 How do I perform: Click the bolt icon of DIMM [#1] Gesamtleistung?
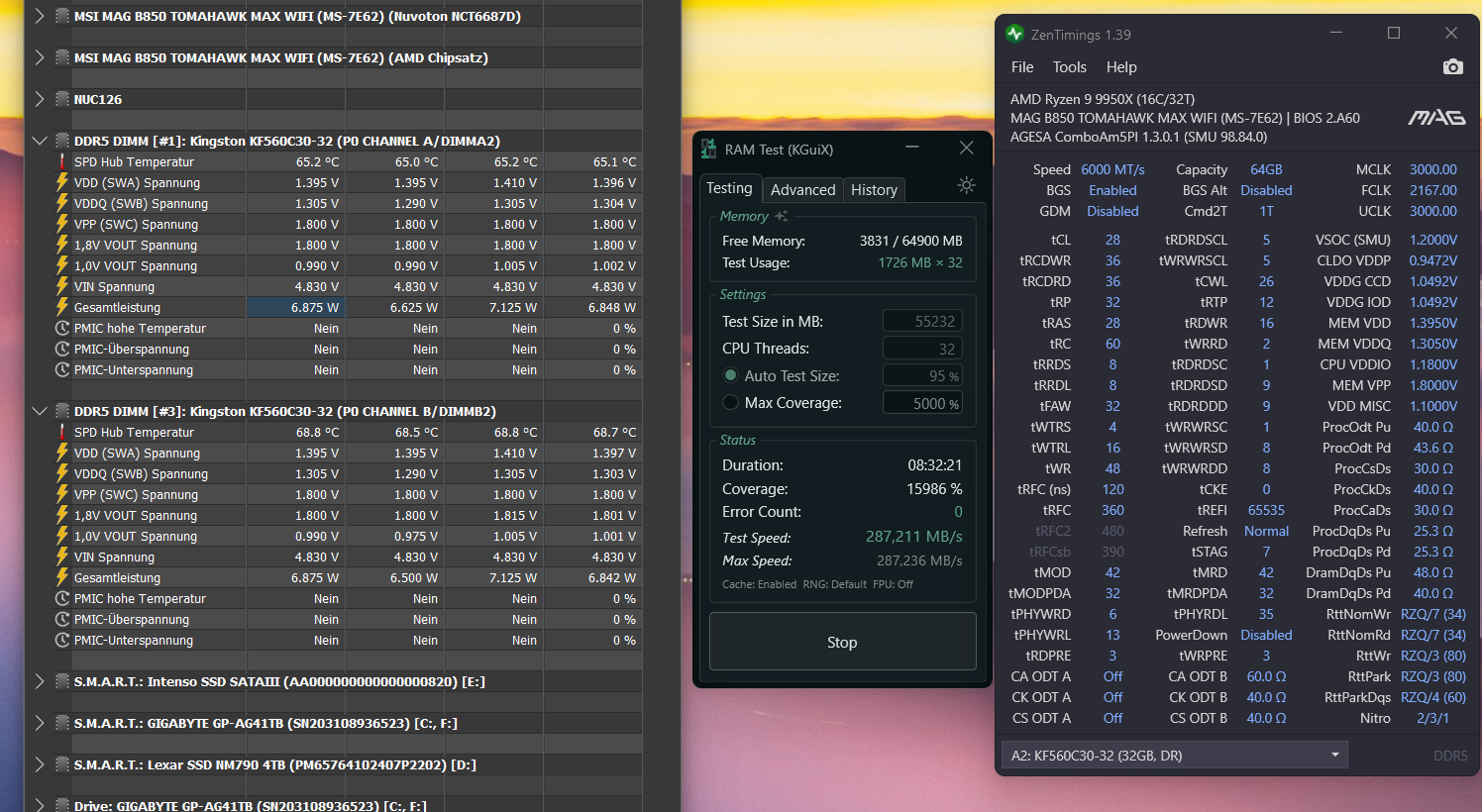pos(61,307)
